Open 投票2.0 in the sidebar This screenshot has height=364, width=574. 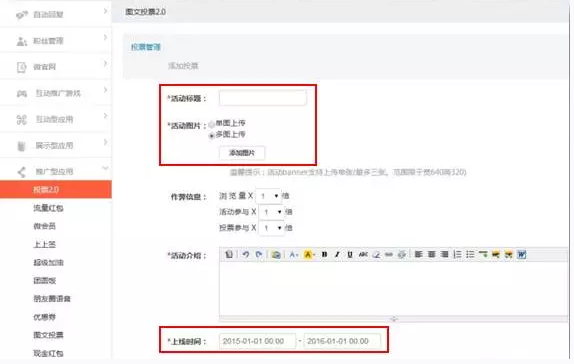[x=56, y=189]
